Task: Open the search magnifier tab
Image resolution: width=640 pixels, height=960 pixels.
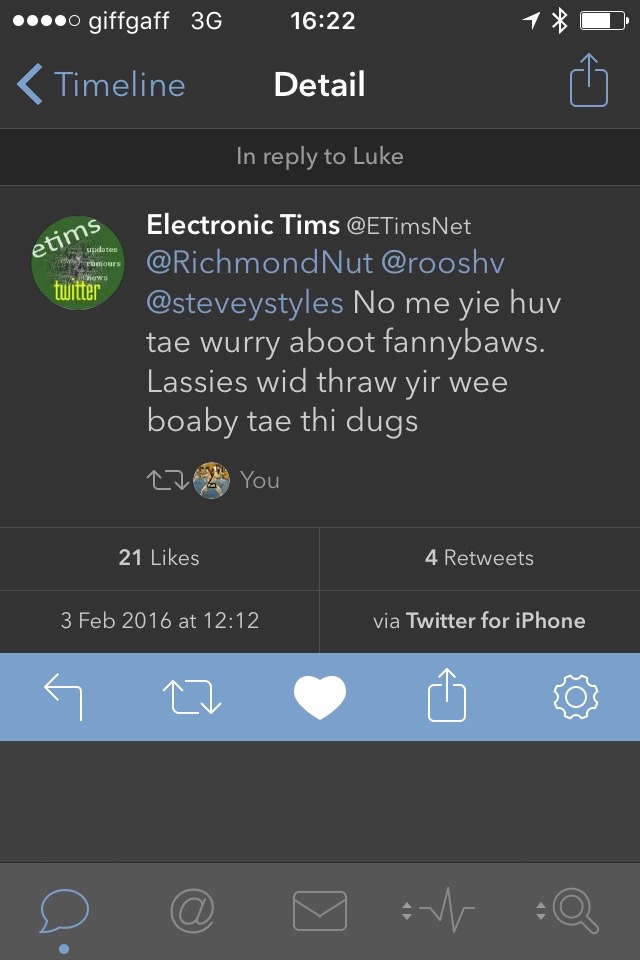Action: click(565, 911)
